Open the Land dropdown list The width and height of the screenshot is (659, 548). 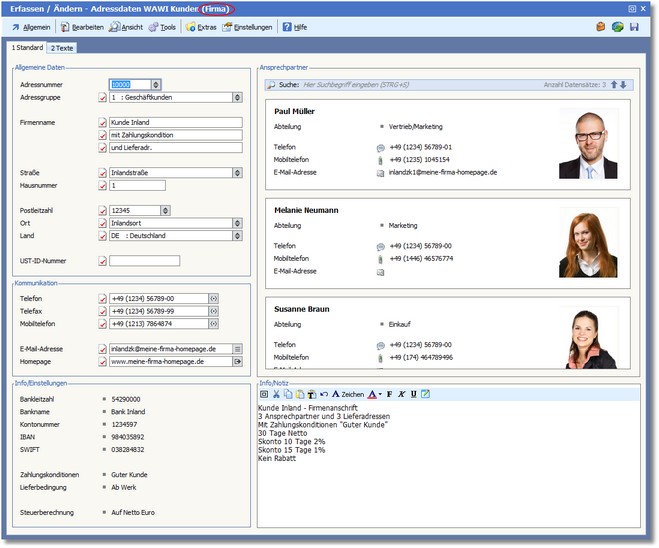[x=237, y=236]
